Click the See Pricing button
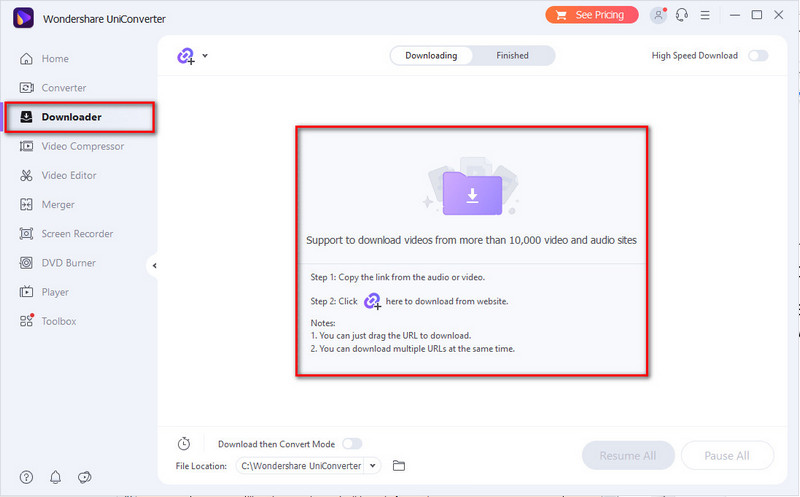 pos(592,15)
